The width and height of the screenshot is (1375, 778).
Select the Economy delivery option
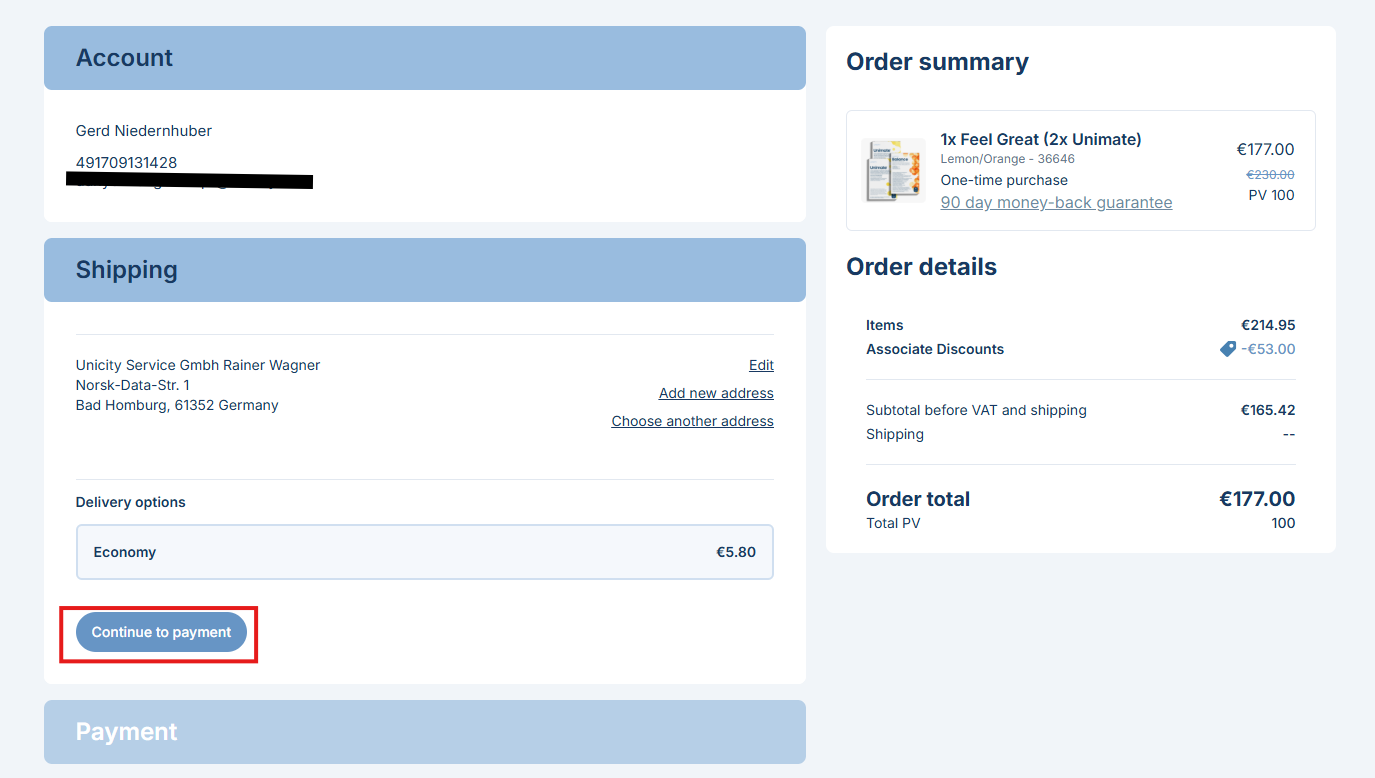point(424,552)
